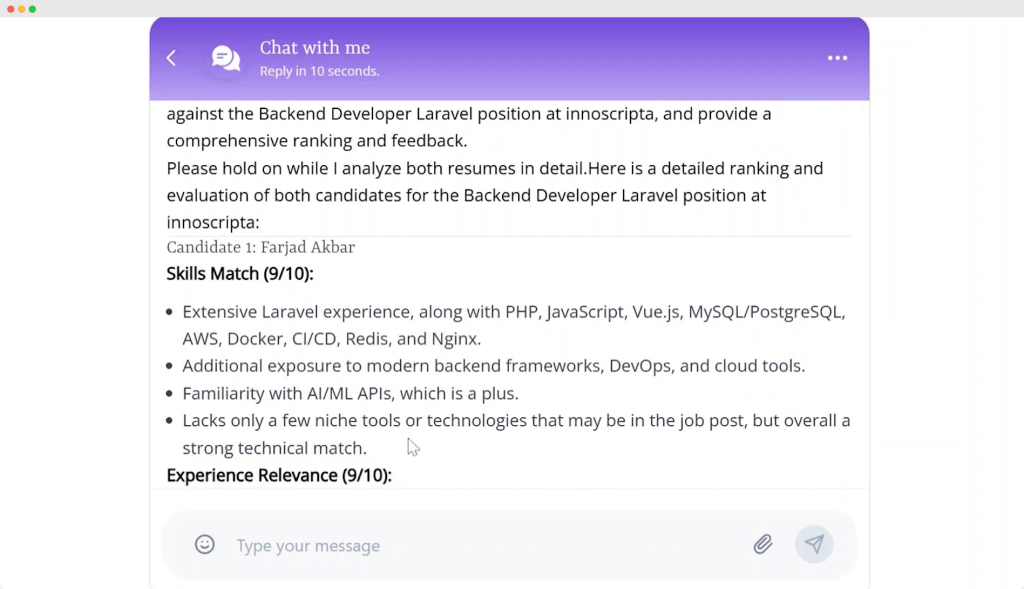Maximize the window with the green button

point(32,9)
